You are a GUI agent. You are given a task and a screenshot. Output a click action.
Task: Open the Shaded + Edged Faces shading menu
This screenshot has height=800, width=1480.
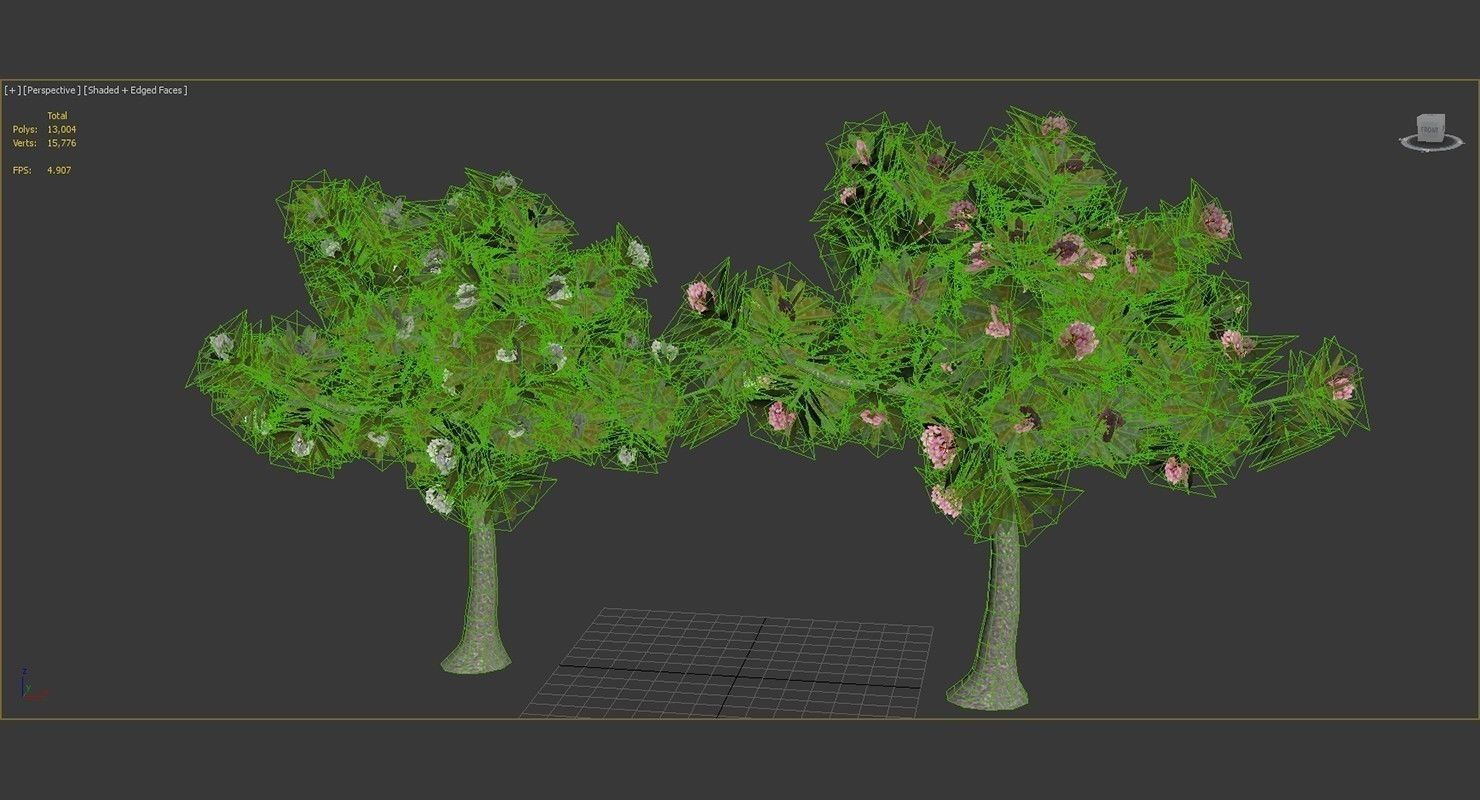135,90
